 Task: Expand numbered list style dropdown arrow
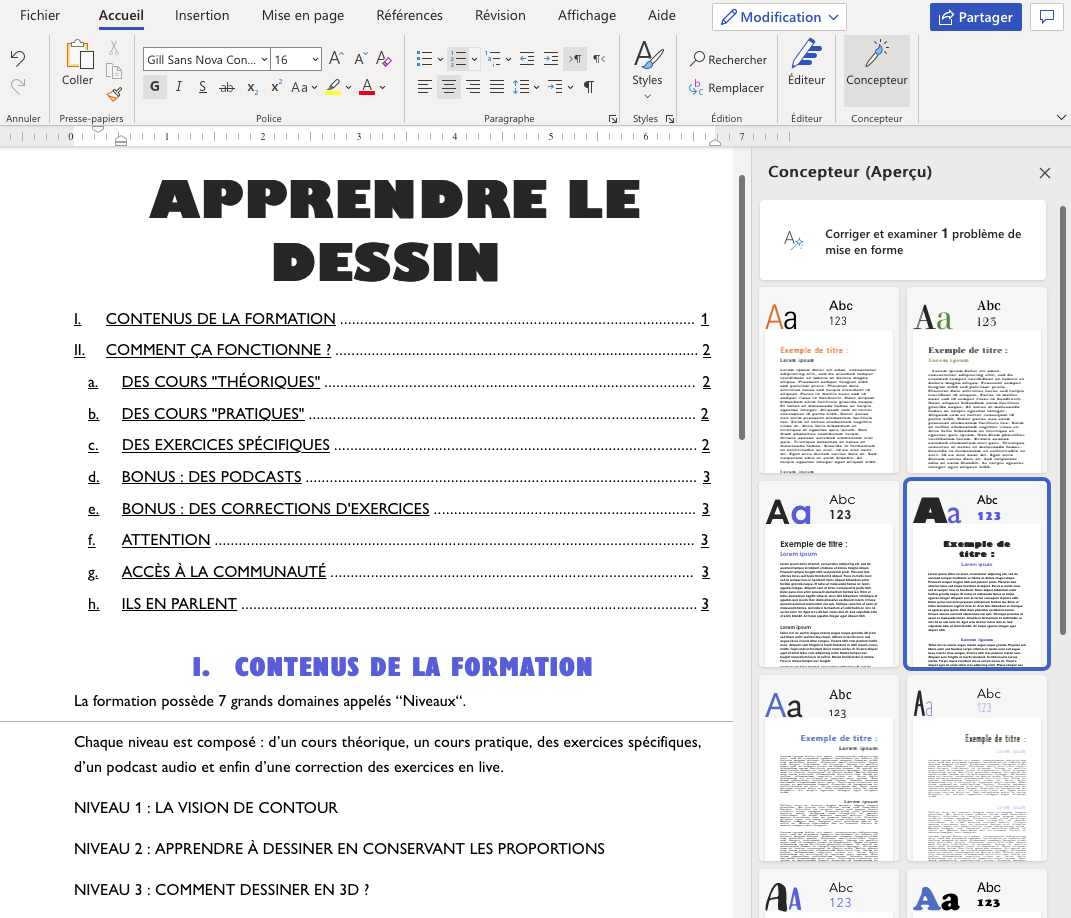pos(474,59)
